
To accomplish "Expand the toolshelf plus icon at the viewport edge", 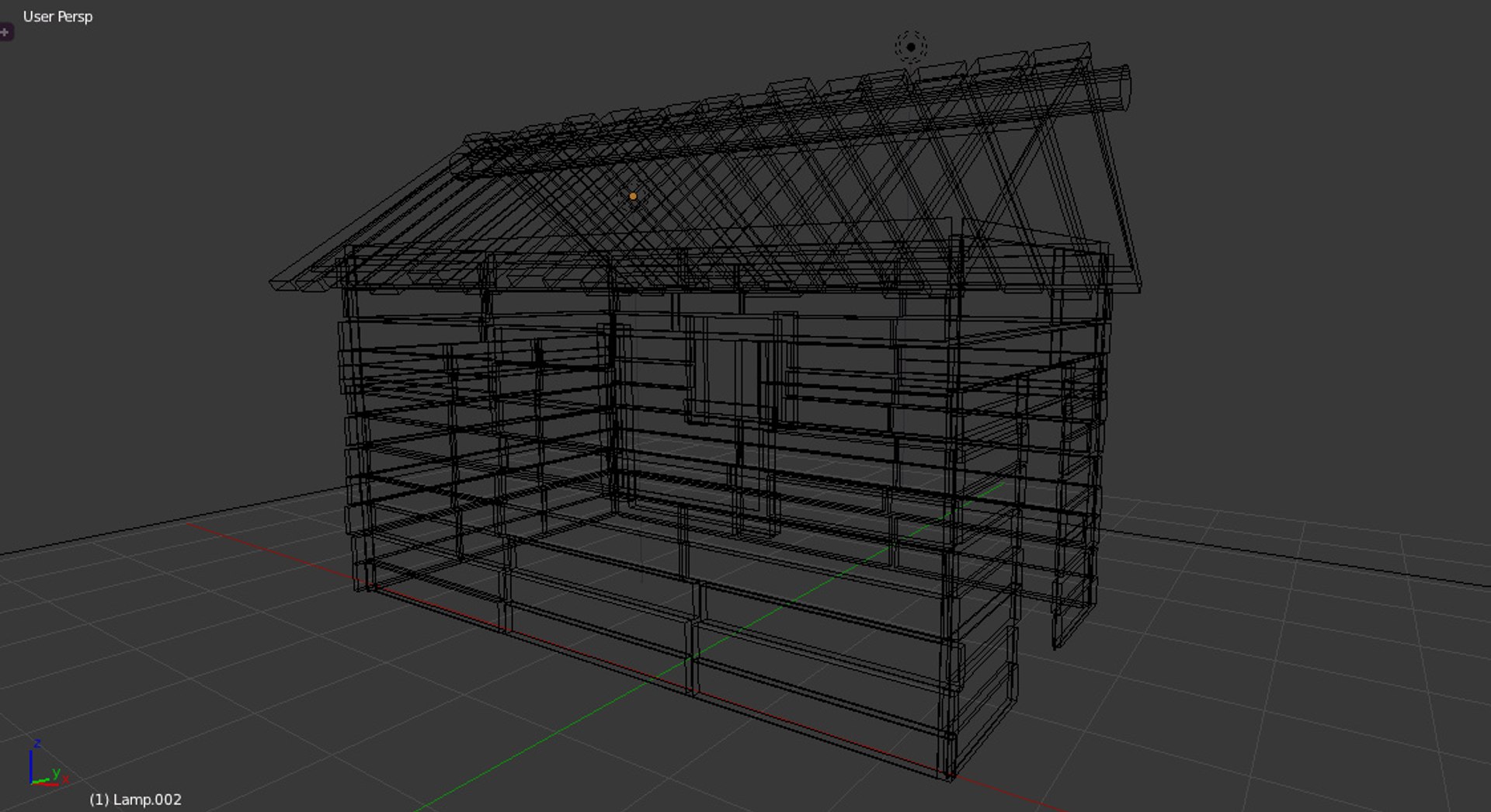I will point(5,32).
